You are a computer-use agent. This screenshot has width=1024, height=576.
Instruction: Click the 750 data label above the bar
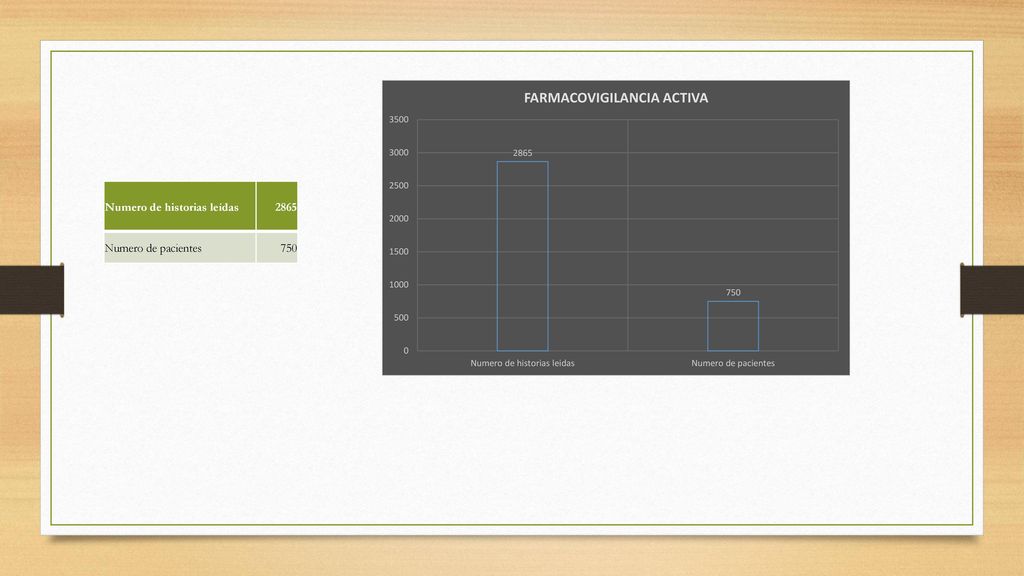click(x=733, y=293)
